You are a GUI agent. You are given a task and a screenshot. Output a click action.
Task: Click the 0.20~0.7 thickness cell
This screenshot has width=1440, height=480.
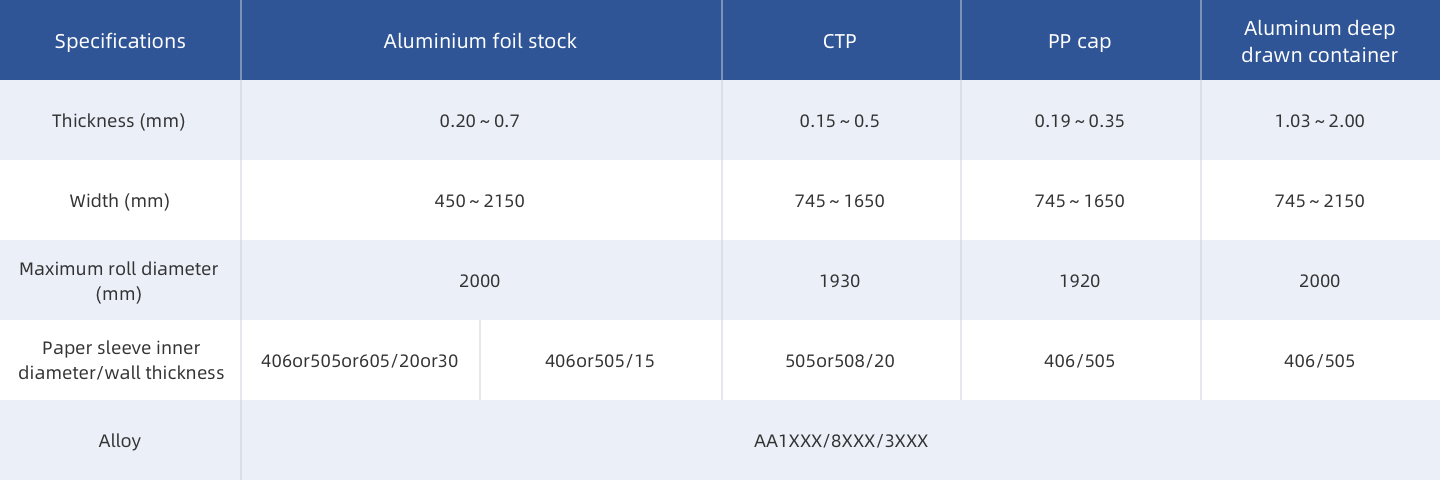[480, 121]
